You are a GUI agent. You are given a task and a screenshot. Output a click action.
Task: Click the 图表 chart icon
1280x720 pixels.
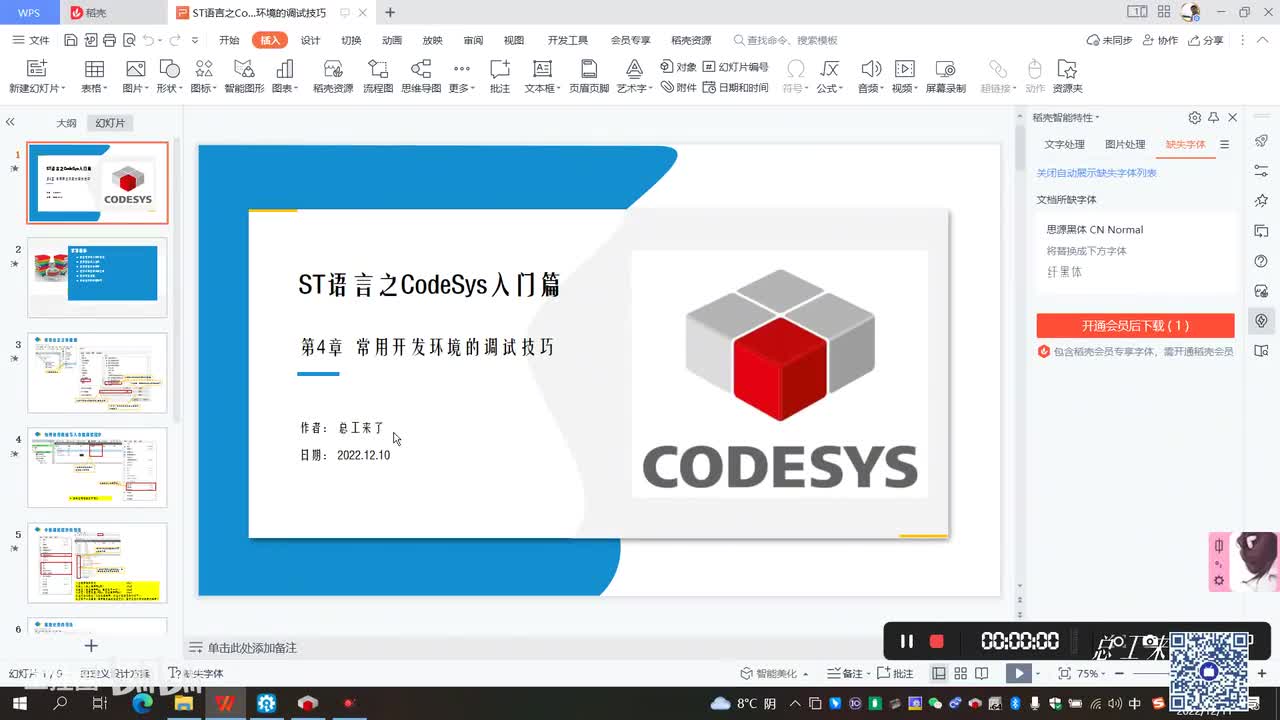(x=285, y=69)
